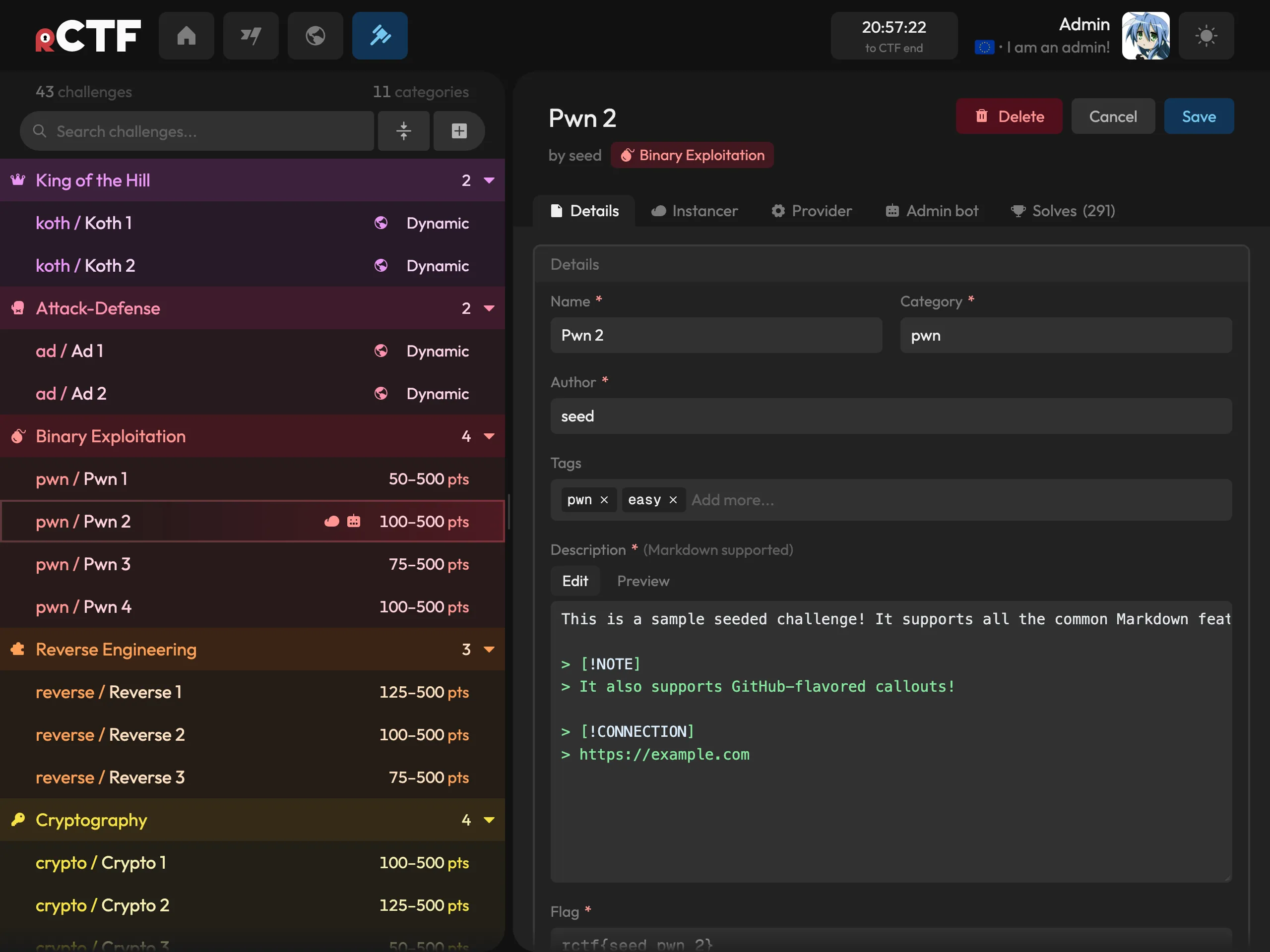This screenshot has width=1270, height=952.
Task: Select the Reverse 2 challenge
Action: 253,734
